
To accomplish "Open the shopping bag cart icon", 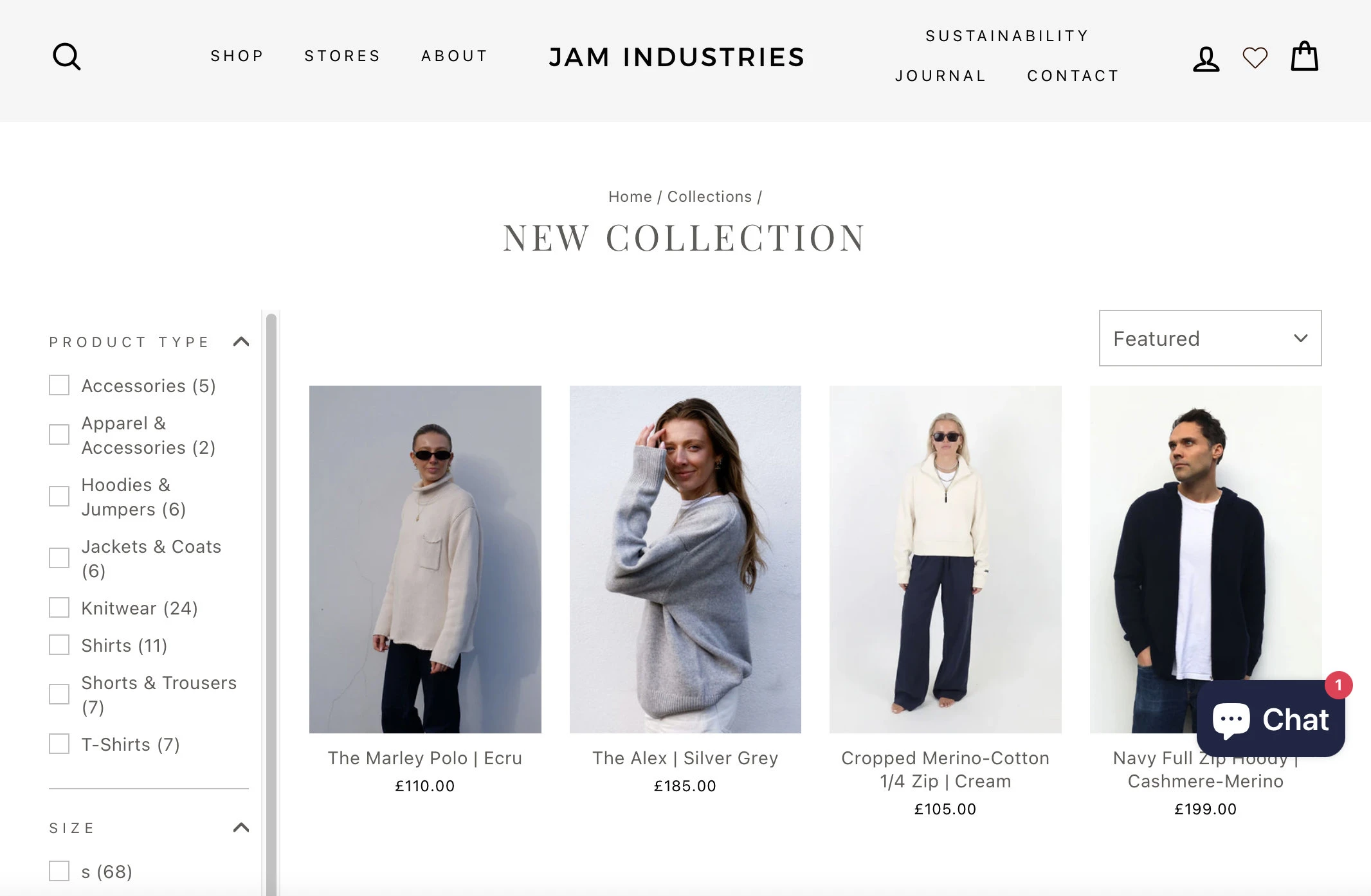I will pyautogui.click(x=1305, y=57).
